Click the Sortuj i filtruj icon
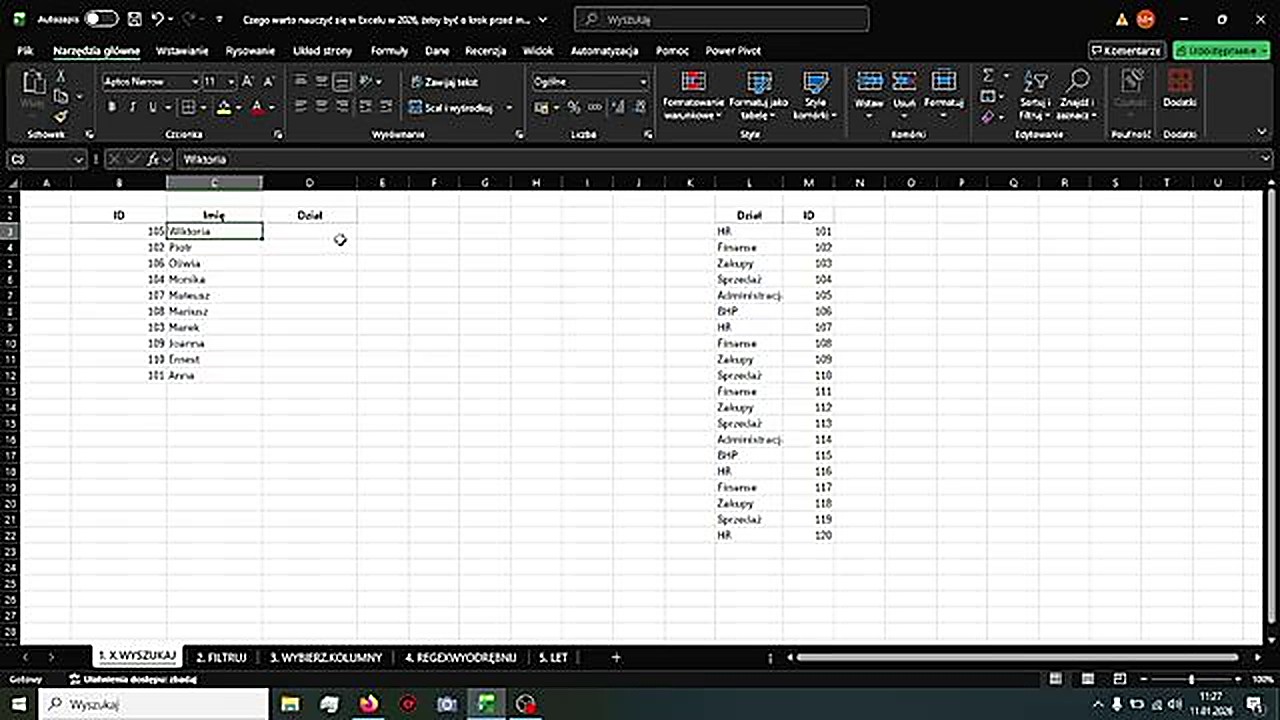This screenshot has width=1280, height=720. 1035,83
